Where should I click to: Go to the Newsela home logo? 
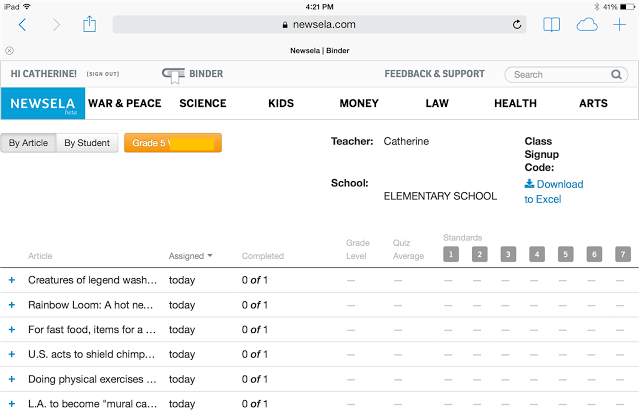[43, 103]
